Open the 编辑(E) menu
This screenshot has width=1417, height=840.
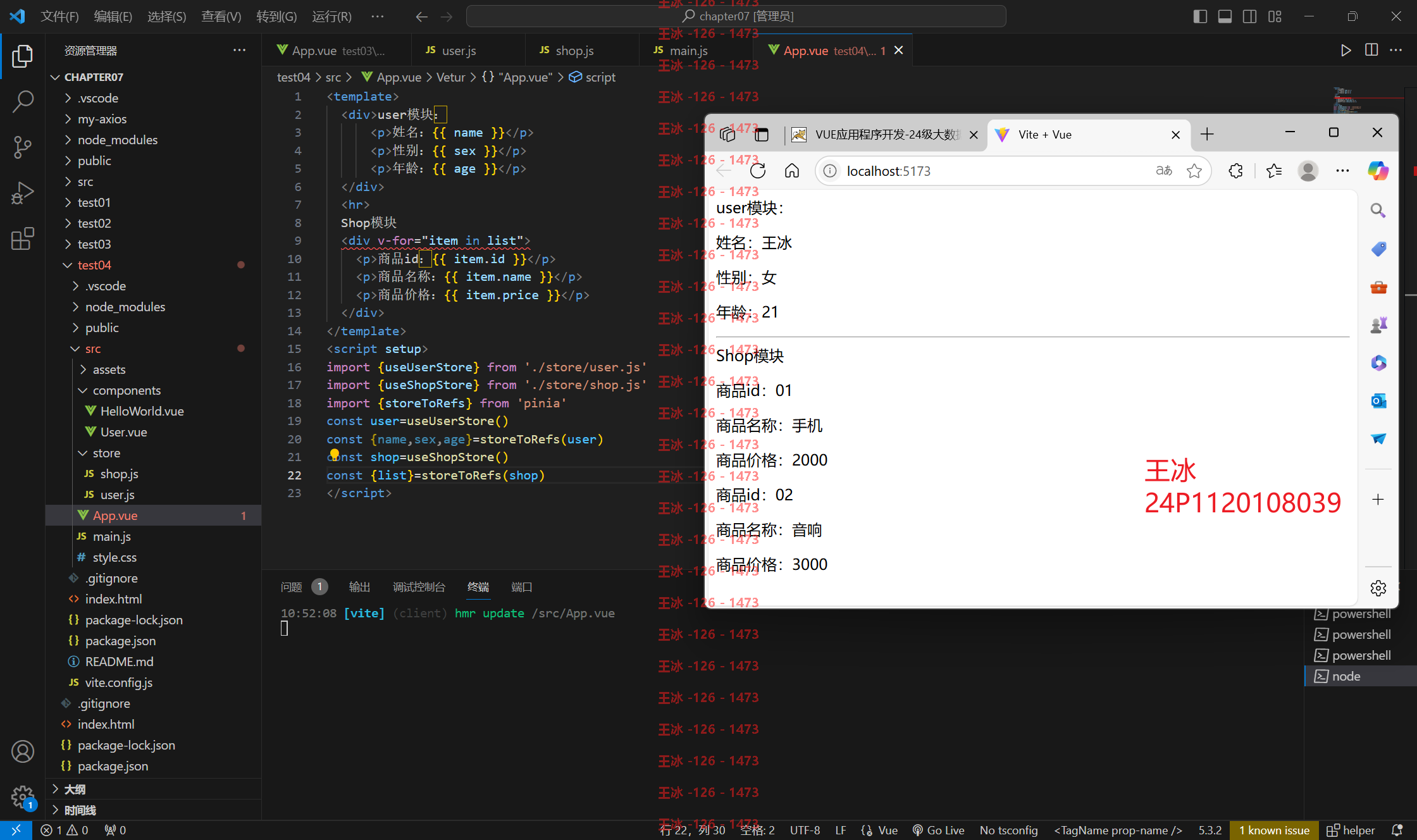(x=113, y=16)
